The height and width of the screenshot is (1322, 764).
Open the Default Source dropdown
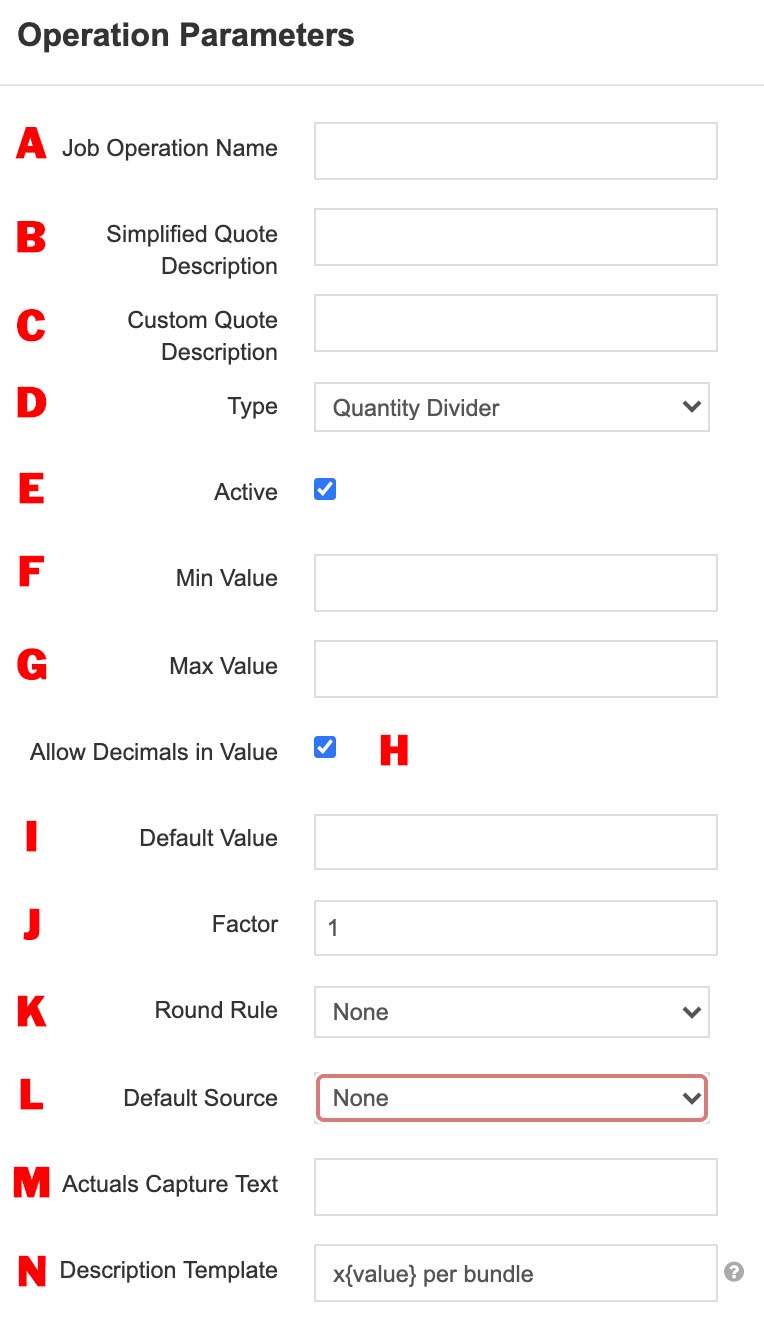tap(511, 1098)
